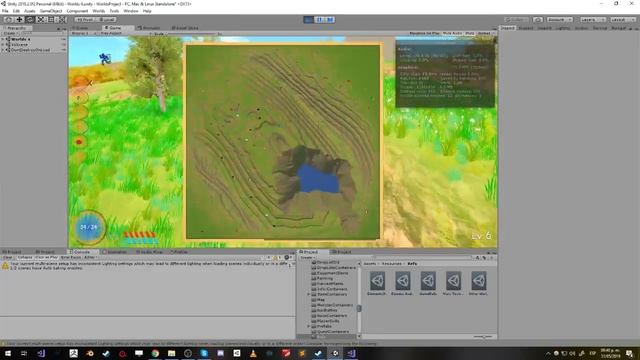640x360 pixels.
Task: Click Assets in the breadcrumb path
Action: pyautogui.click(x=369, y=264)
